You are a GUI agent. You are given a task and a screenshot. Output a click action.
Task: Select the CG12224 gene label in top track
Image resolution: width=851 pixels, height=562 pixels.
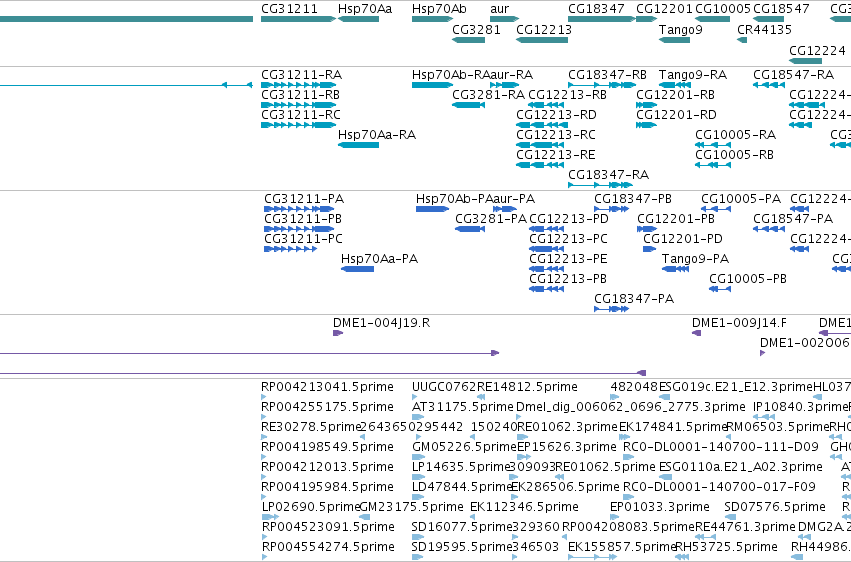(x=817, y=50)
